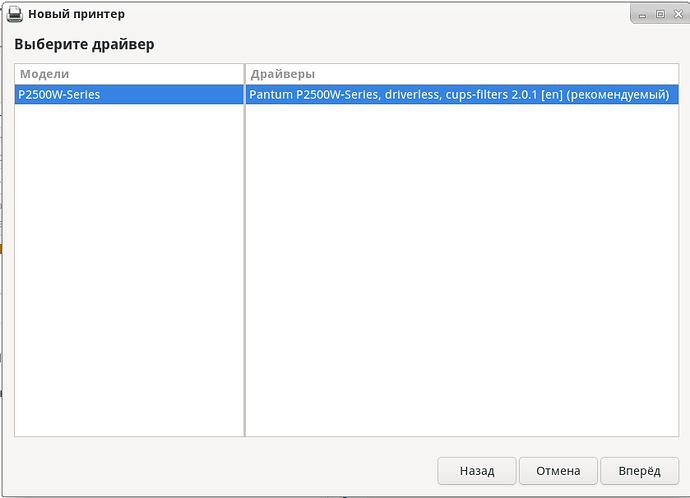This screenshot has height=498, width=690.
Task: Click the blank header space right of Модели
Action: click(156, 74)
